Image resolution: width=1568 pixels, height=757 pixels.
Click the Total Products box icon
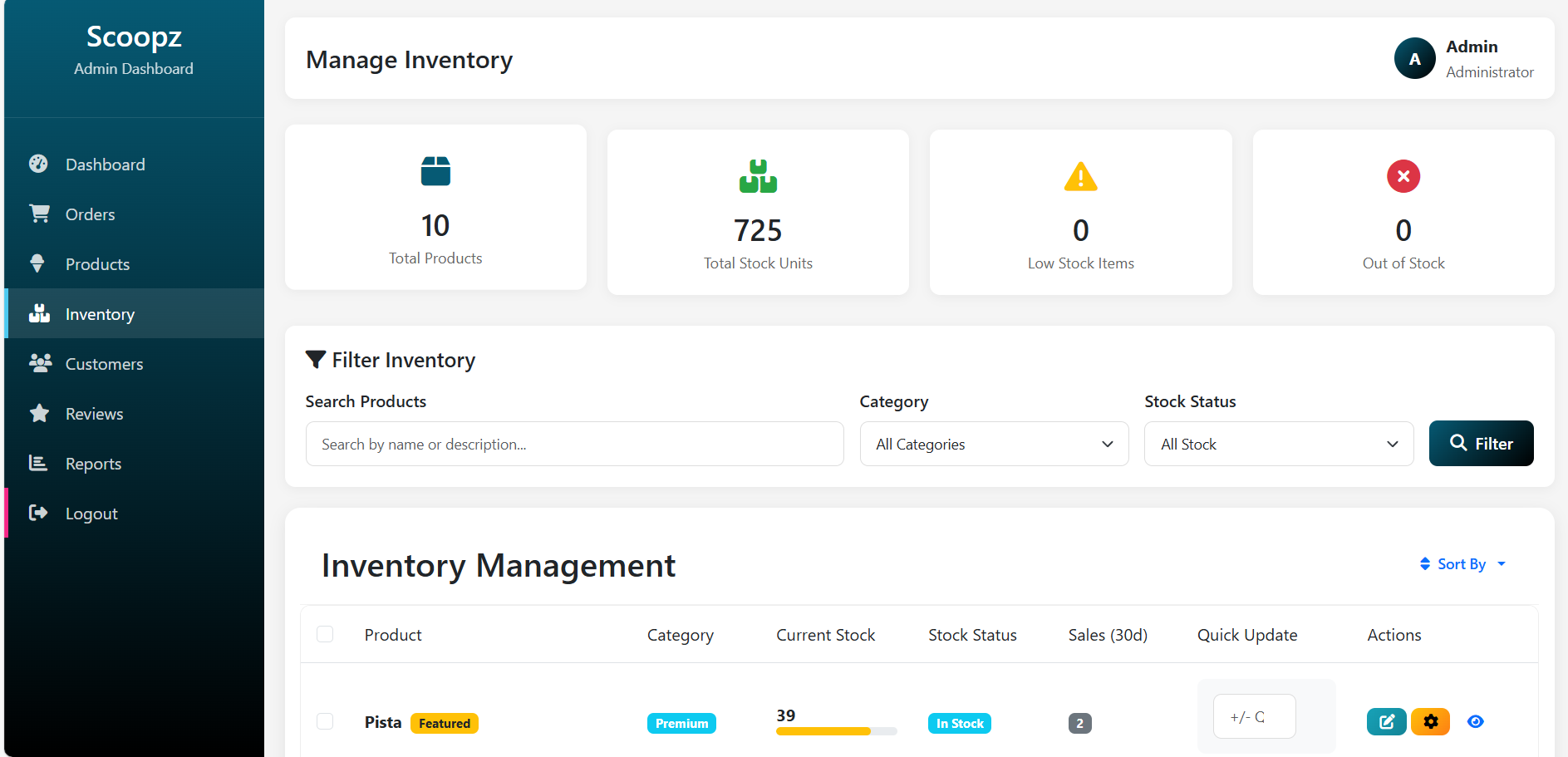(x=435, y=171)
